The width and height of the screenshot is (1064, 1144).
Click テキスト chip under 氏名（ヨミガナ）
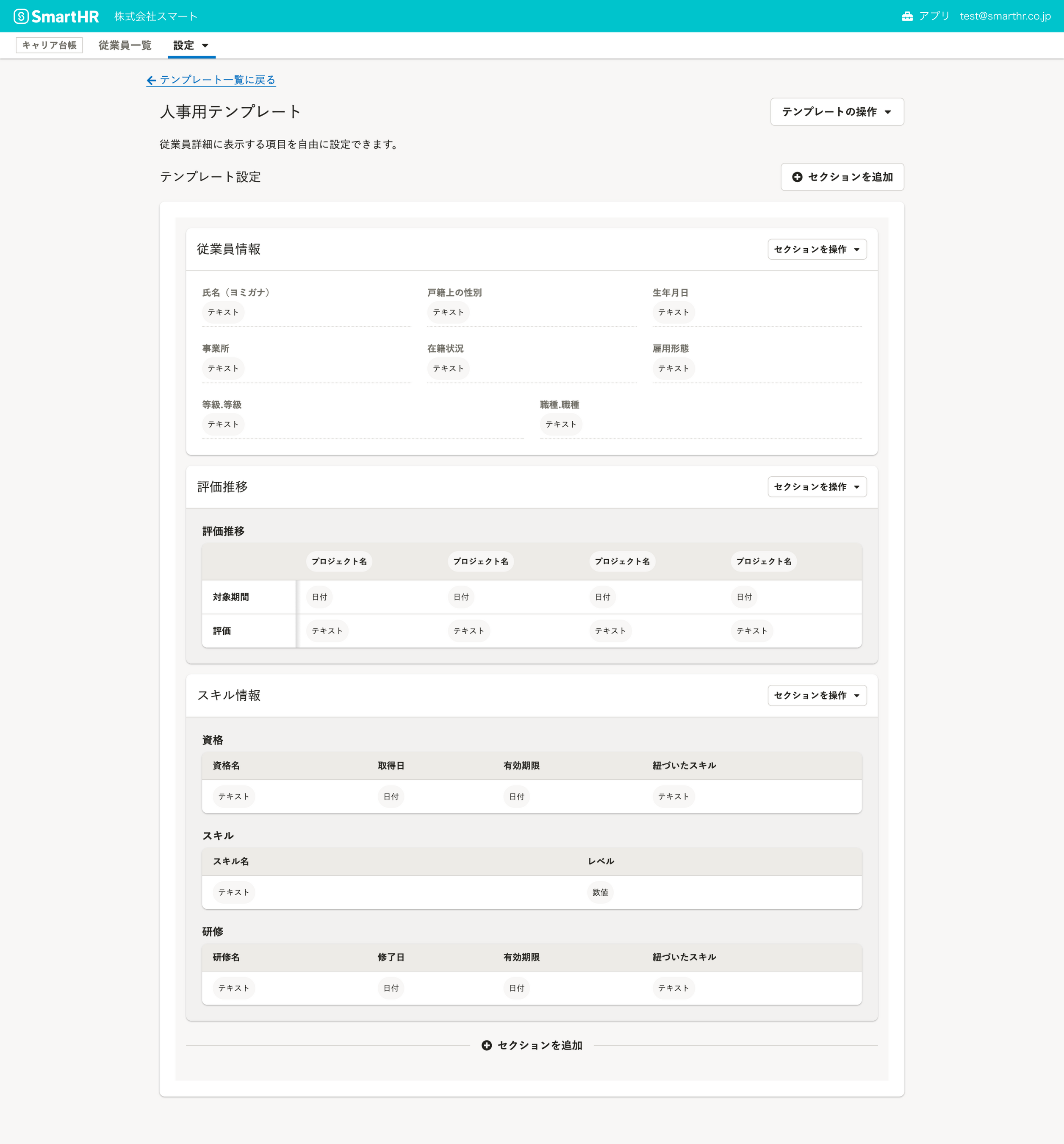coord(223,312)
